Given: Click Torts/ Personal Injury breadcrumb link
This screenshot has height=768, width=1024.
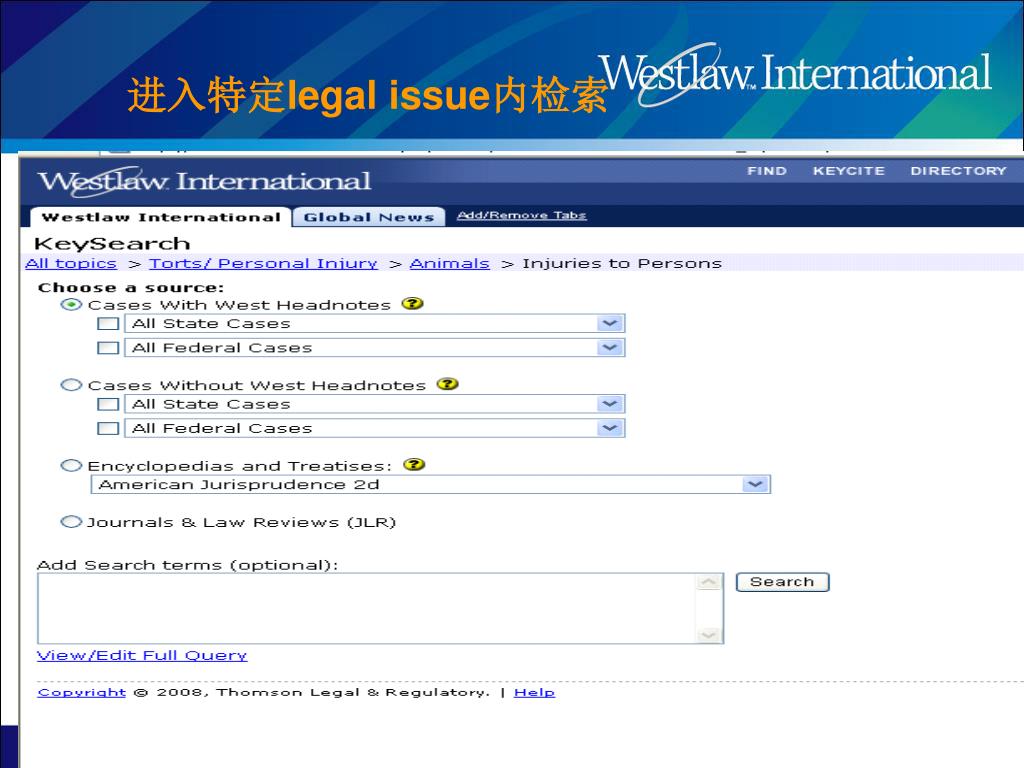Looking at the screenshot, I should pyautogui.click(x=263, y=263).
